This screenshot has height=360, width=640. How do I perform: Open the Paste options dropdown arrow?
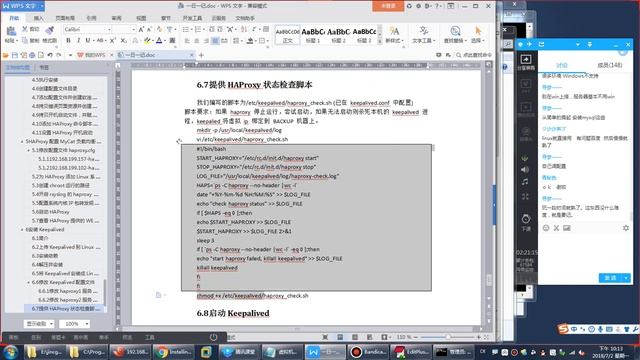tap(17, 40)
